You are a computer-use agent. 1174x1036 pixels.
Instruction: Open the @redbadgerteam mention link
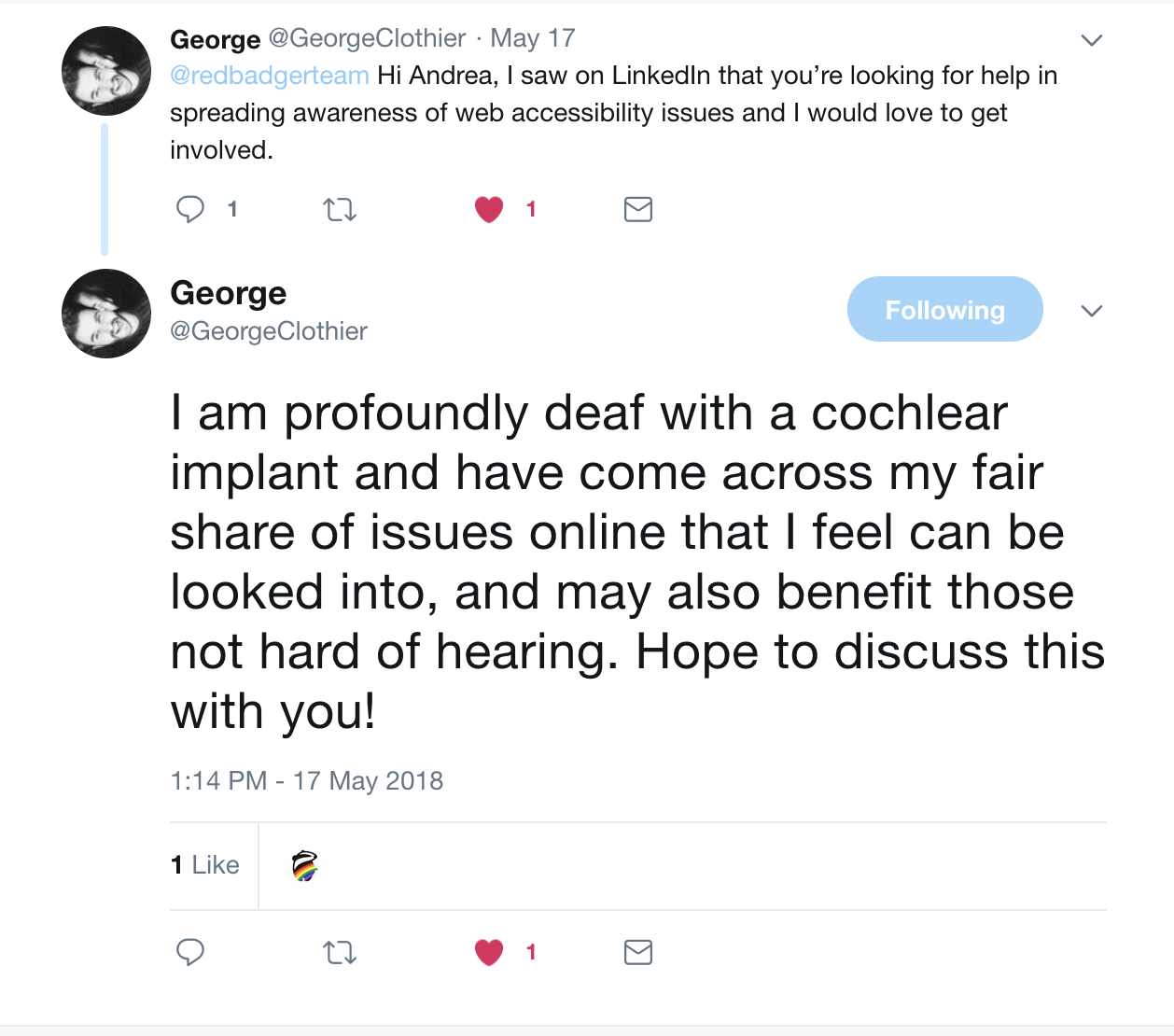[x=270, y=76]
